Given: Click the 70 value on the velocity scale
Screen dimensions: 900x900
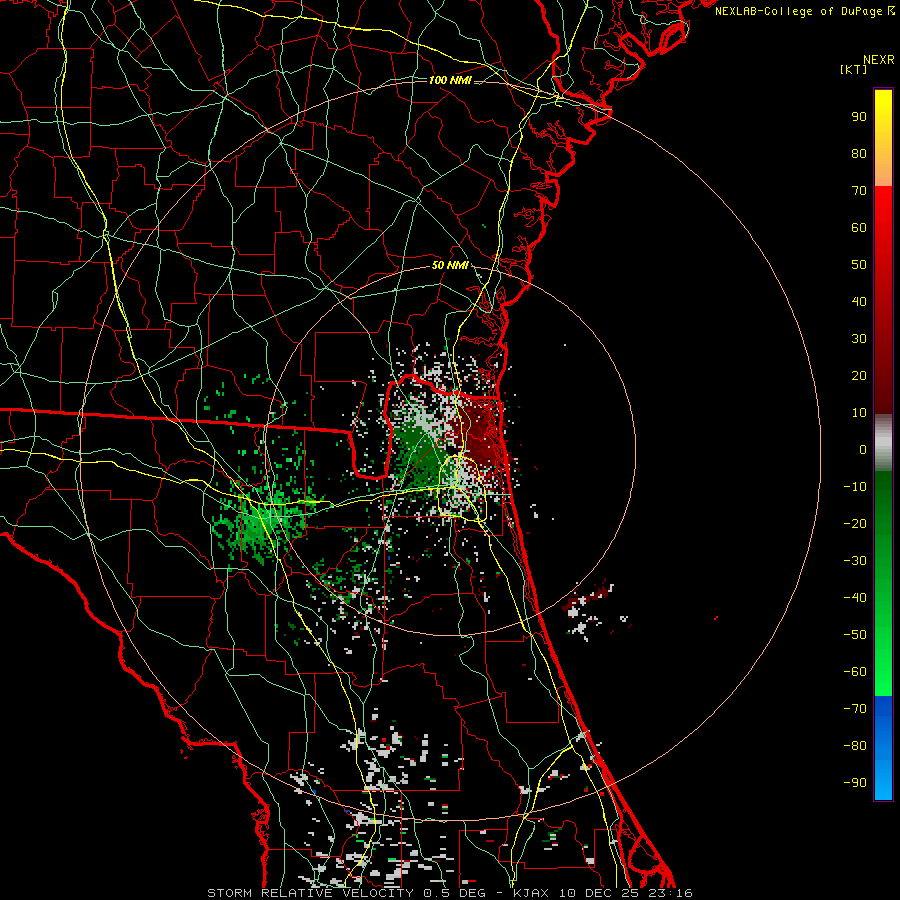Looking at the screenshot, I should (x=859, y=191).
